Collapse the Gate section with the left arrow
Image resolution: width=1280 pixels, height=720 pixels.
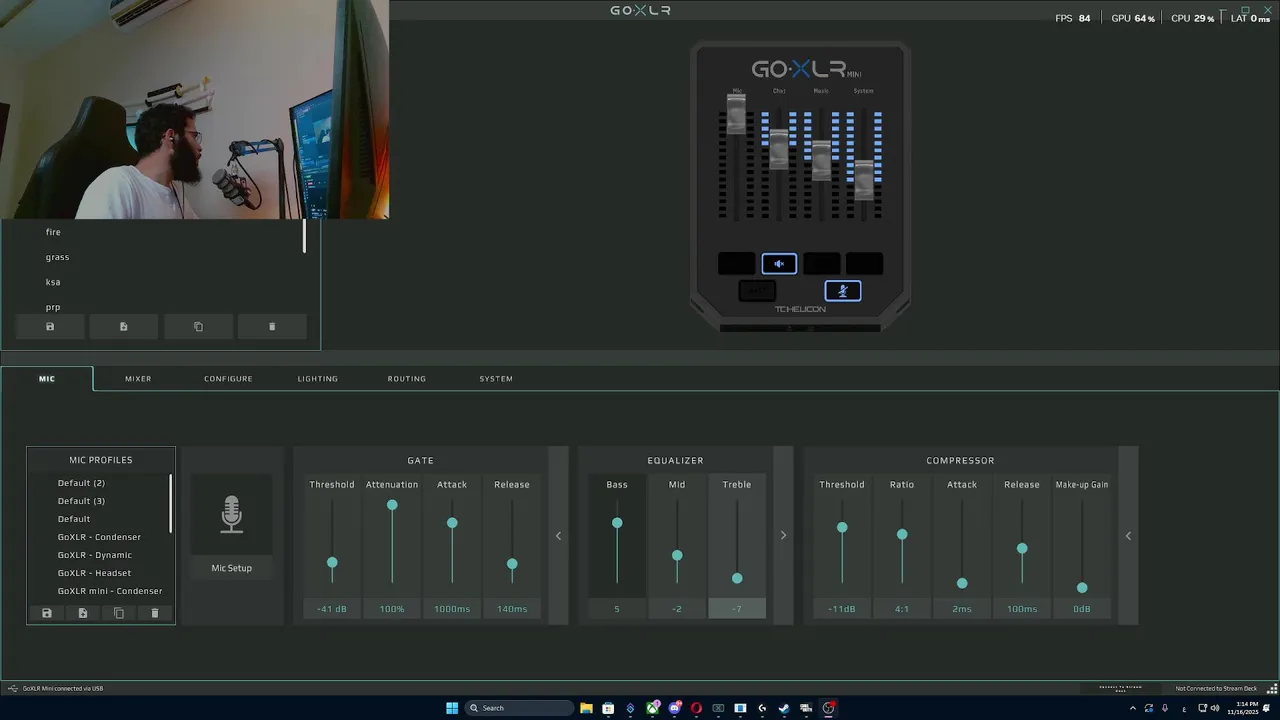pyautogui.click(x=558, y=536)
